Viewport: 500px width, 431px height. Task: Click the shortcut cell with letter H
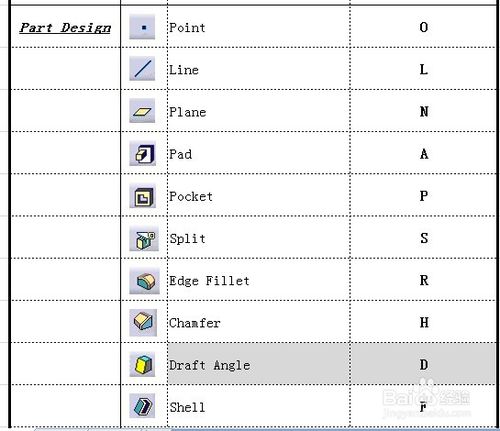point(423,322)
